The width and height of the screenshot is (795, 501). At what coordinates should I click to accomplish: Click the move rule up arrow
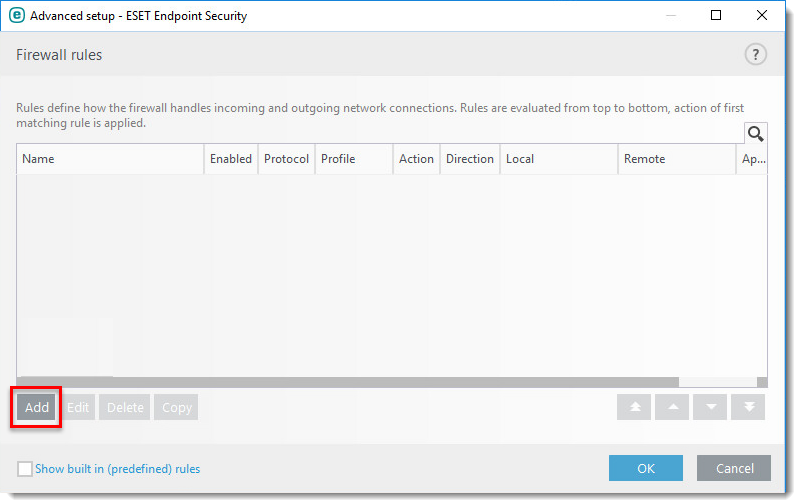click(672, 407)
